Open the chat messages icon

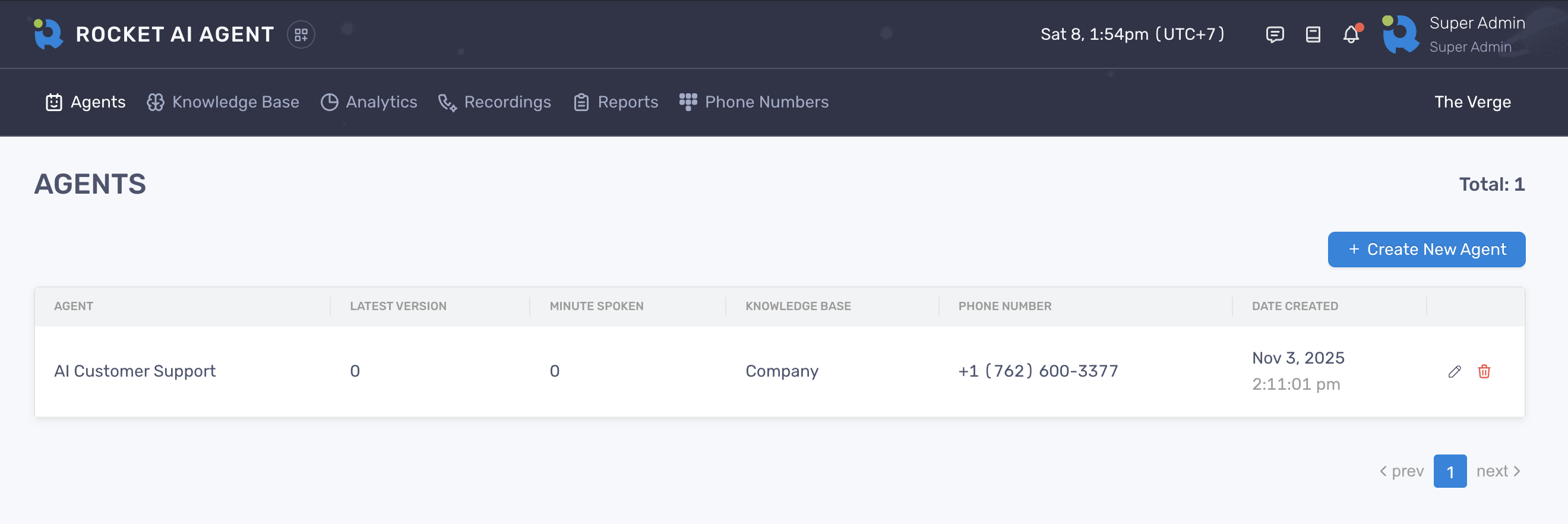coord(1274,34)
